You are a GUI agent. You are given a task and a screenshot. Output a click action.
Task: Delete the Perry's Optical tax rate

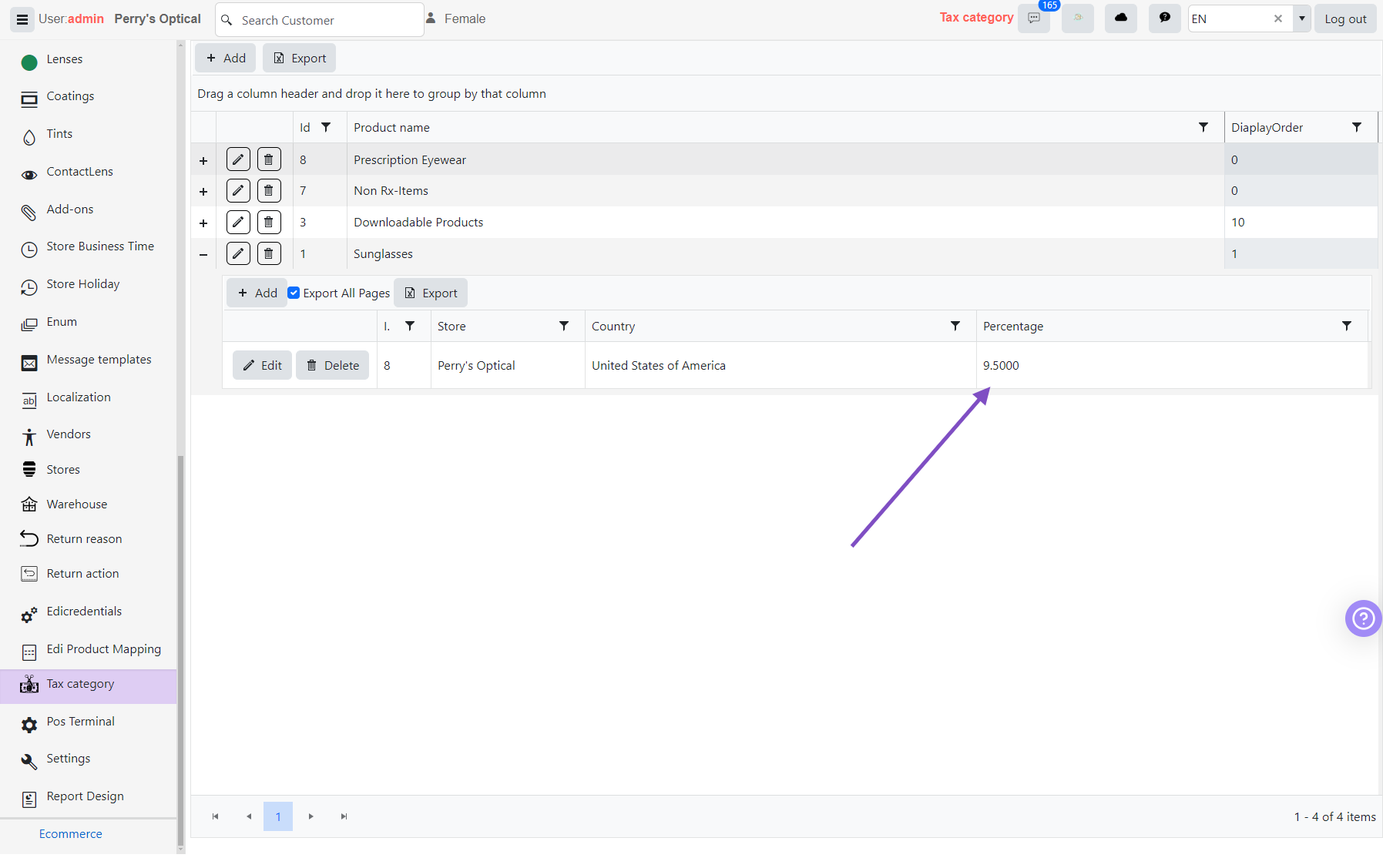click(x=333, y=365)
